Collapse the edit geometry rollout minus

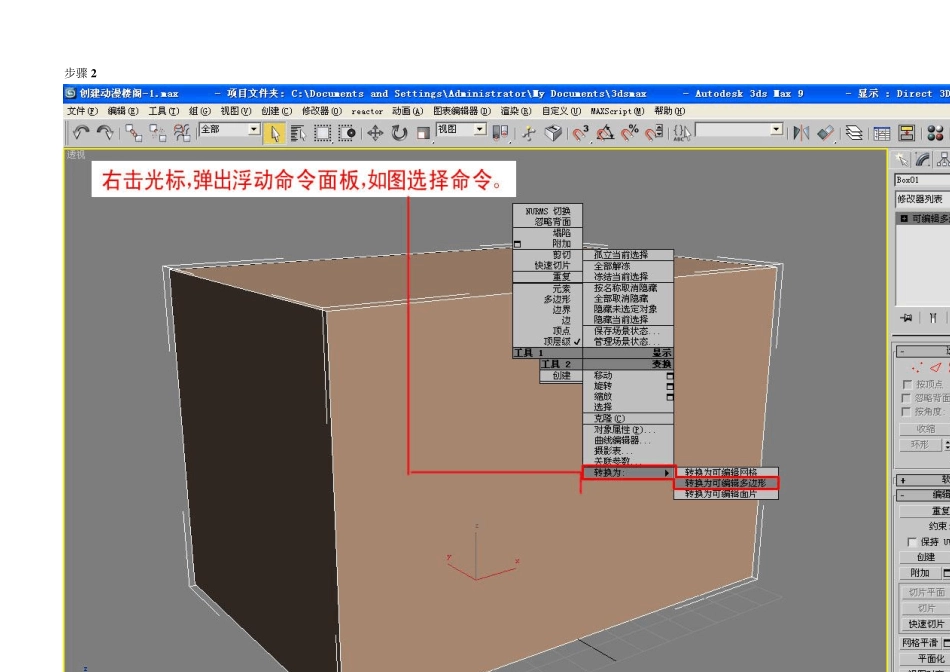click(x=903, y=495)
